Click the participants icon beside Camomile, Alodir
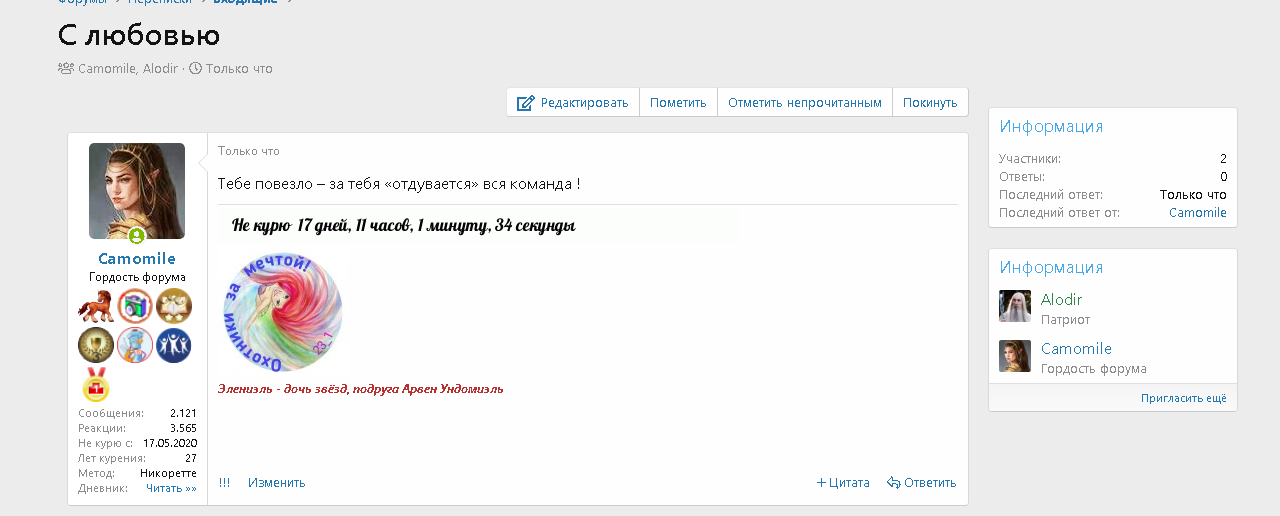Viewport: 1280px width, 516px height. pos(66,68)
